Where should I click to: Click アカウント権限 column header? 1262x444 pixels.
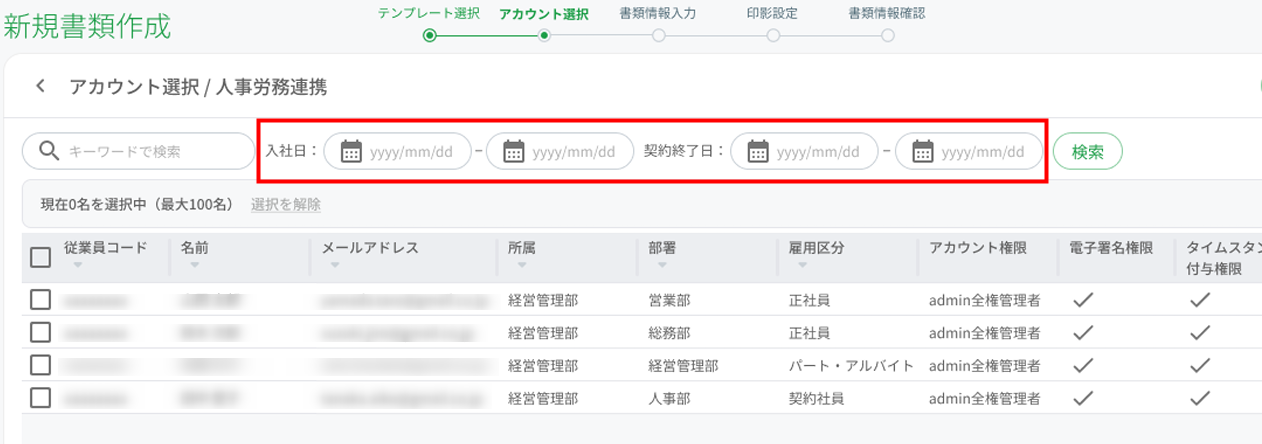pyautogui.click(x=978, y=248)
